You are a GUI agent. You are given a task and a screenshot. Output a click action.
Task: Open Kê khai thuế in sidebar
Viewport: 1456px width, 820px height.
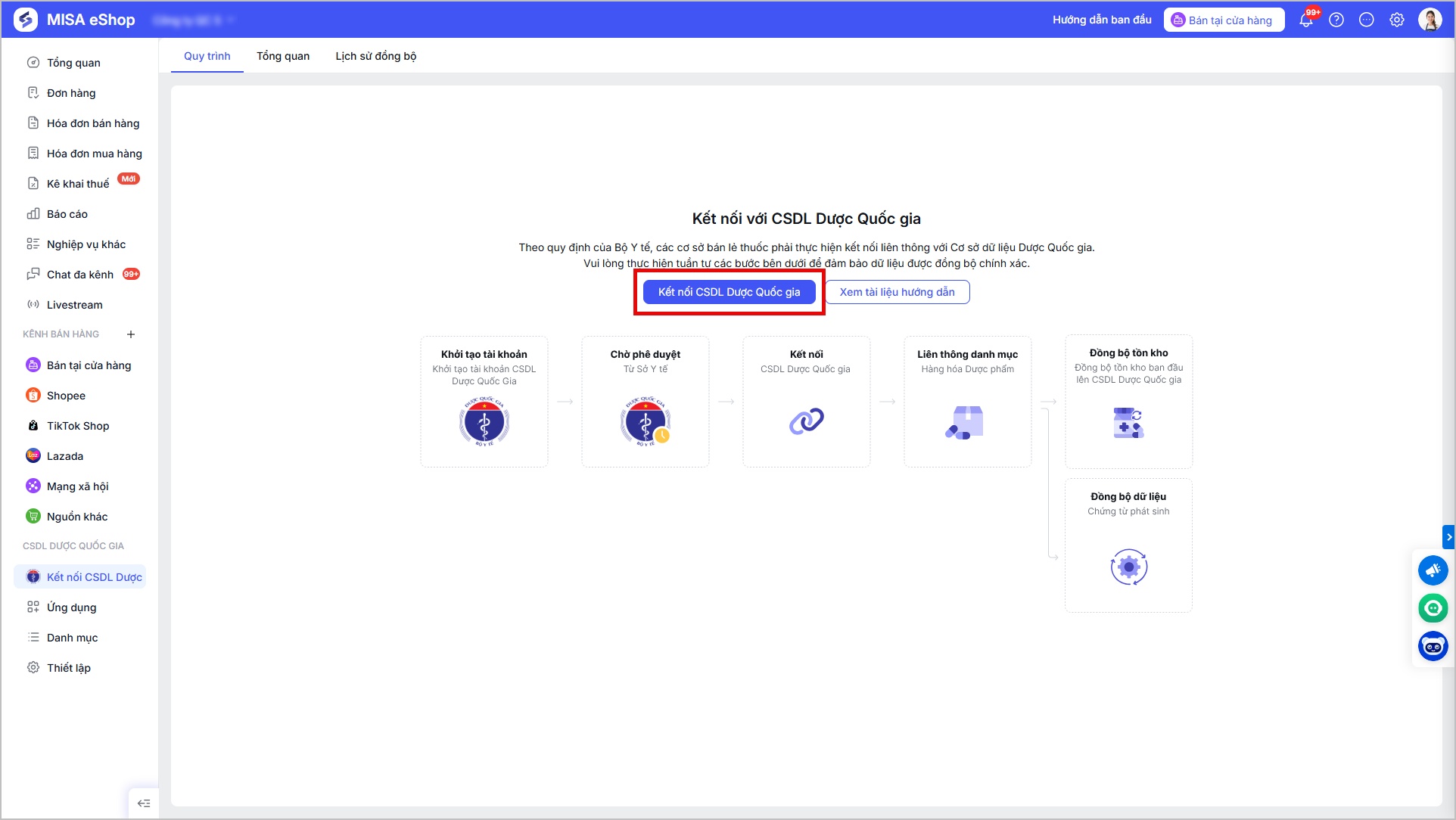pyautogui.click(x=79, y=184)
